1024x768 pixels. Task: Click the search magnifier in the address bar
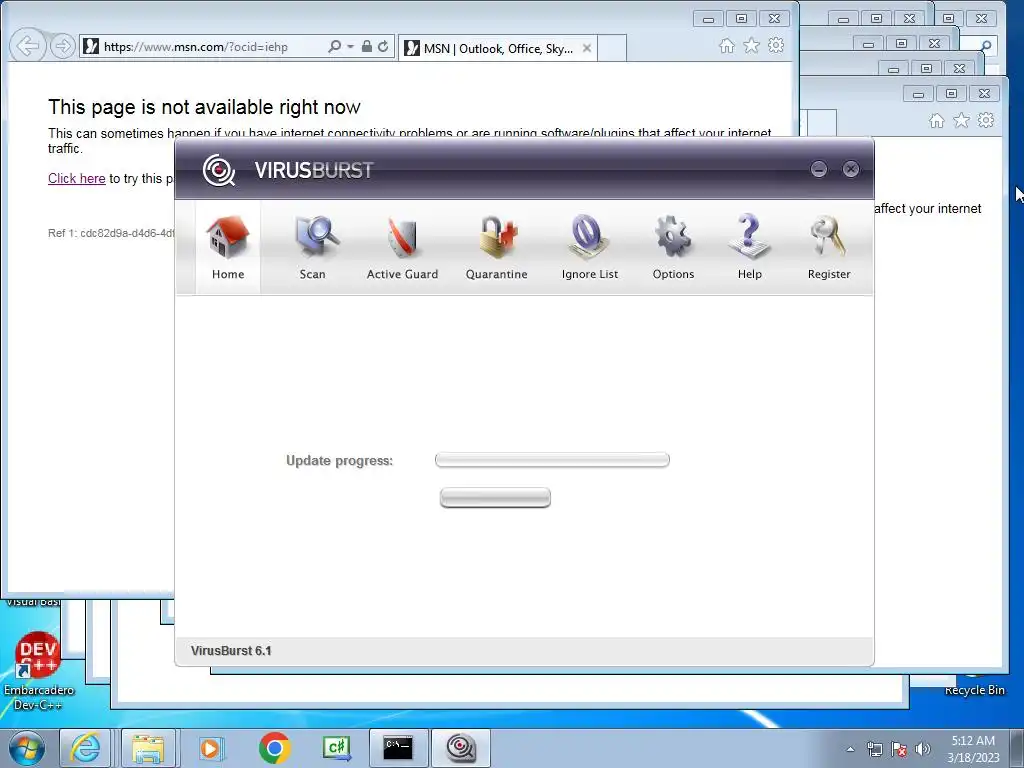coord(334,46)
